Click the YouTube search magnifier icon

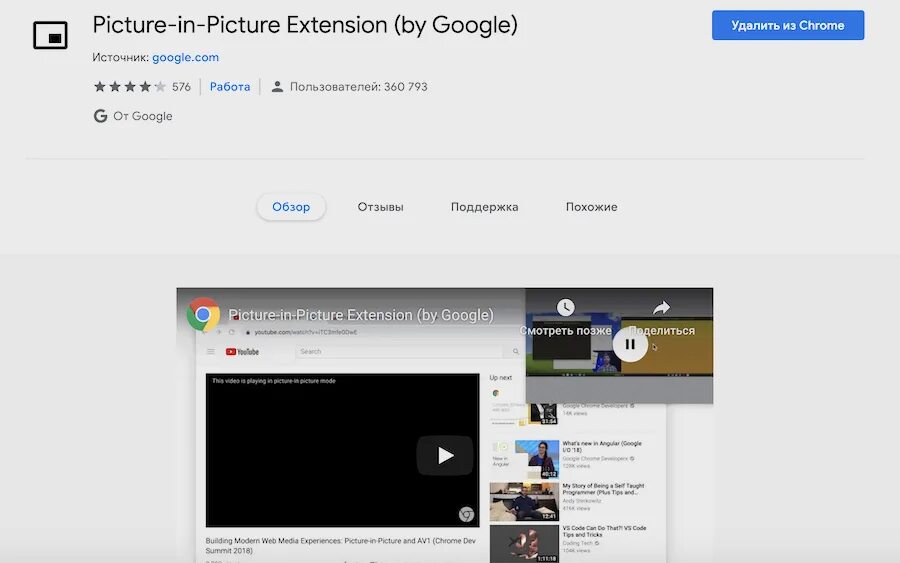coord(515,352)
